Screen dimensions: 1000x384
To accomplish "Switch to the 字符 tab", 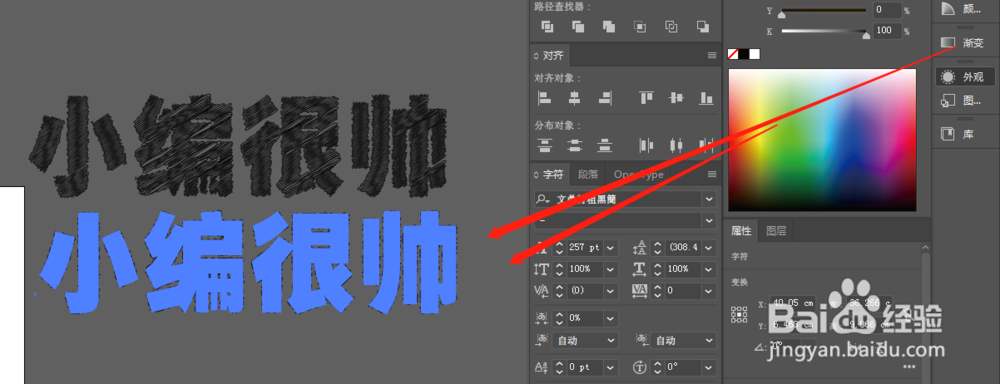I will [554, 174].
